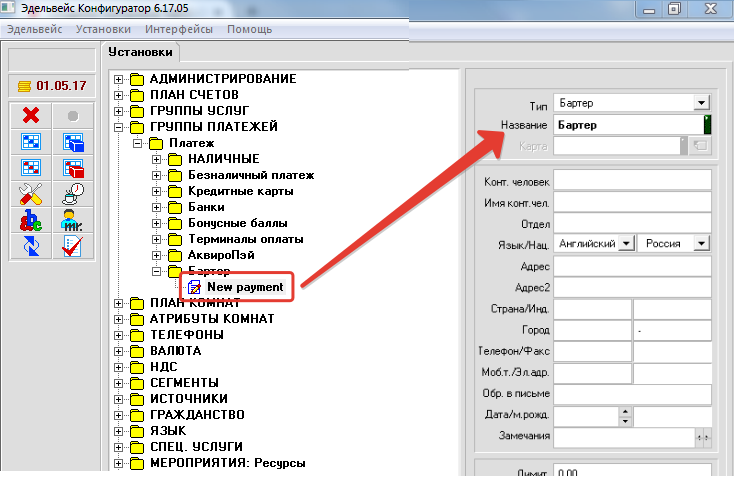Open the Английский language dropdown

tap(625, 243)
